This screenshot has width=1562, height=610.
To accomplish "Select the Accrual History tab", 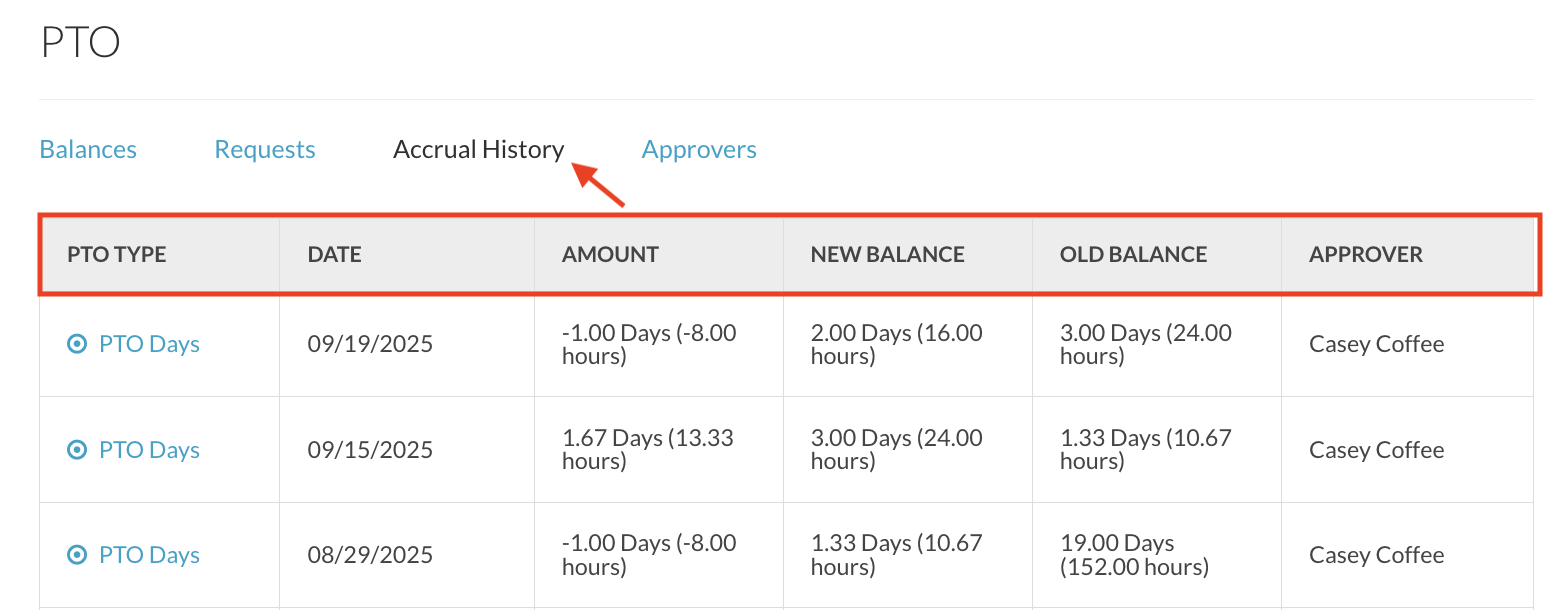I will pos(478,149).
